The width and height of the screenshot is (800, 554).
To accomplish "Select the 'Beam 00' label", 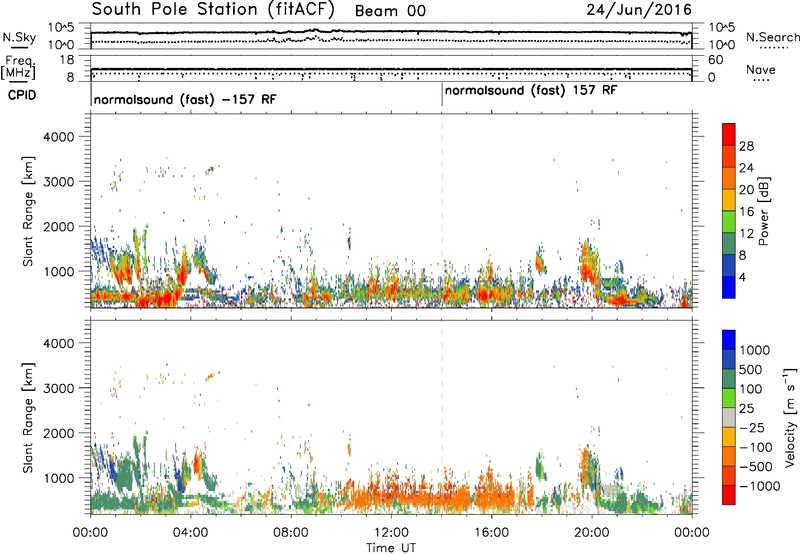I will click(x=390, y=11).
